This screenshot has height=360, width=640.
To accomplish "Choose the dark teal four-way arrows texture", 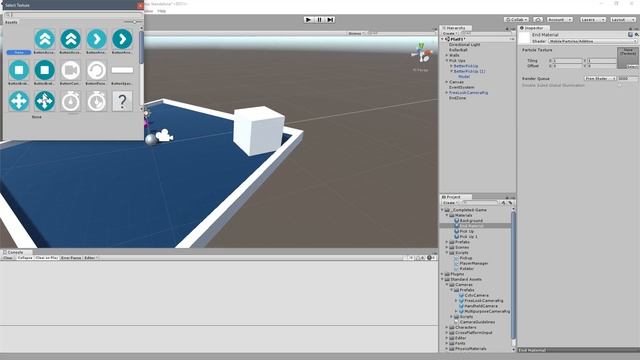I will pos(44,101).
